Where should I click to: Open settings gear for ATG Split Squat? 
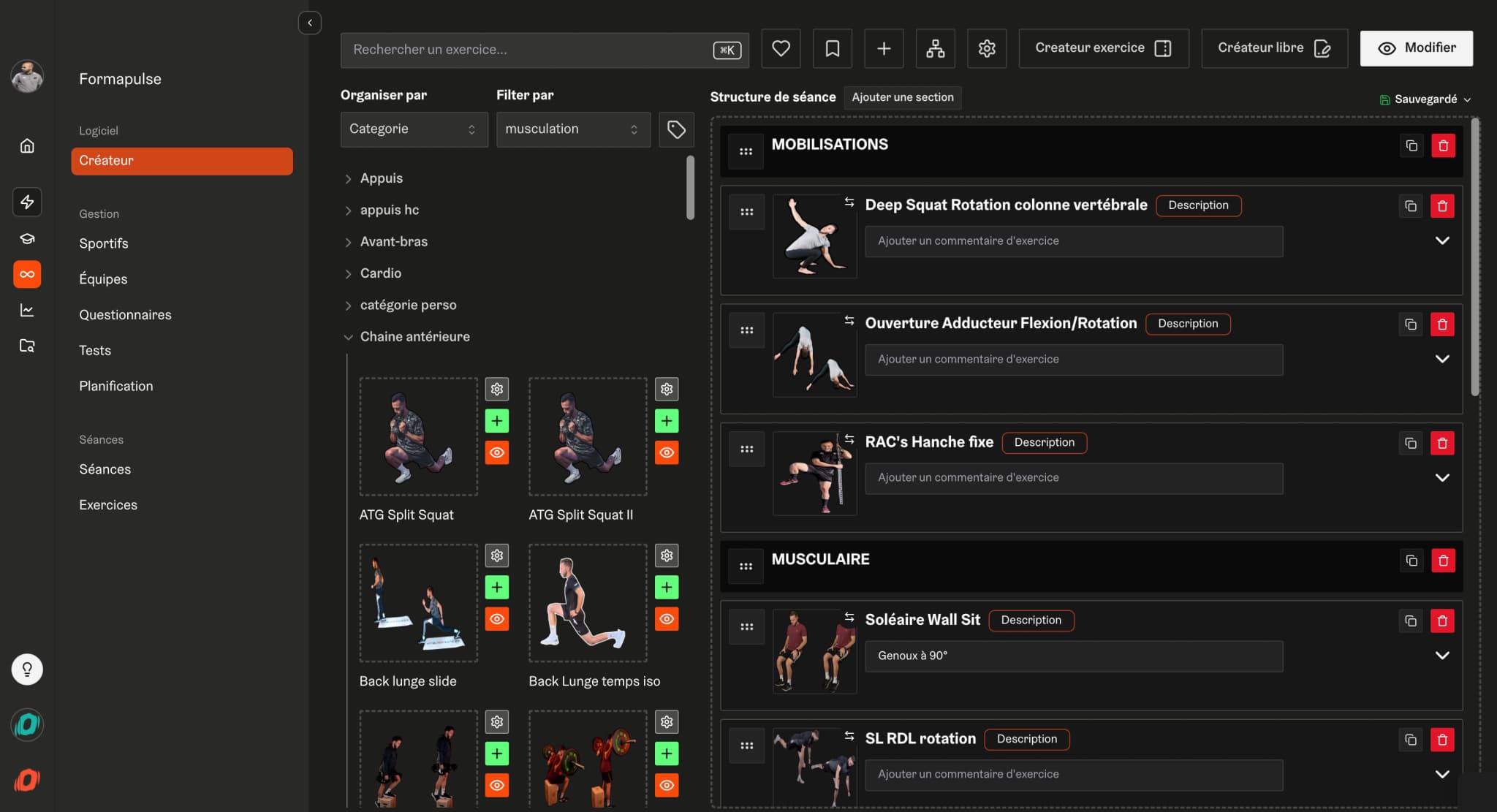point(497,389)
